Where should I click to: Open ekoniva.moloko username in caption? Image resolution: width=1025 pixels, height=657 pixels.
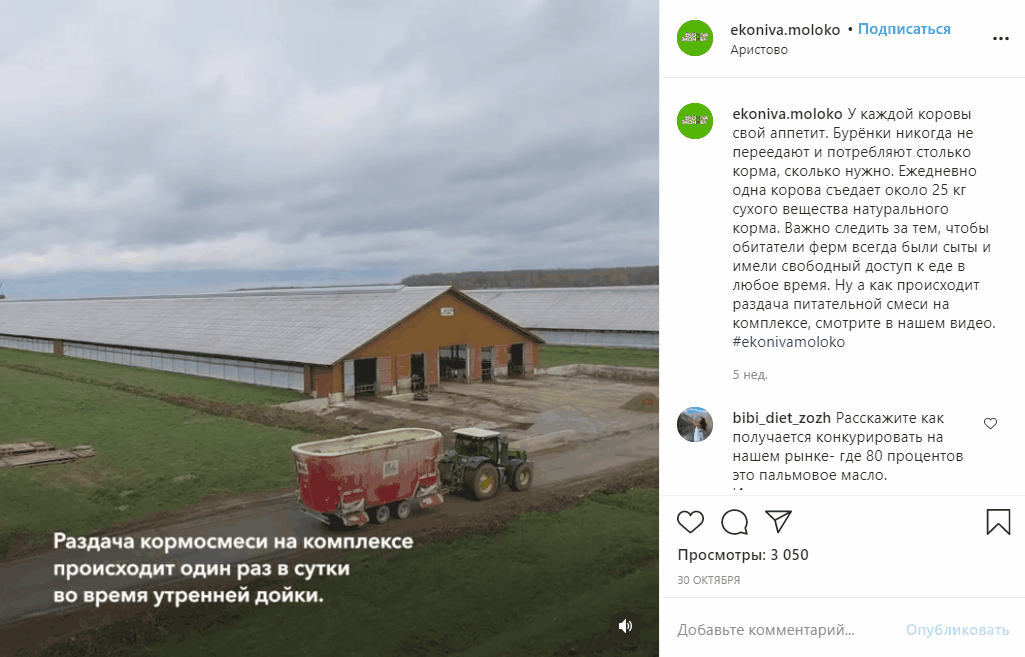[787, 114]
